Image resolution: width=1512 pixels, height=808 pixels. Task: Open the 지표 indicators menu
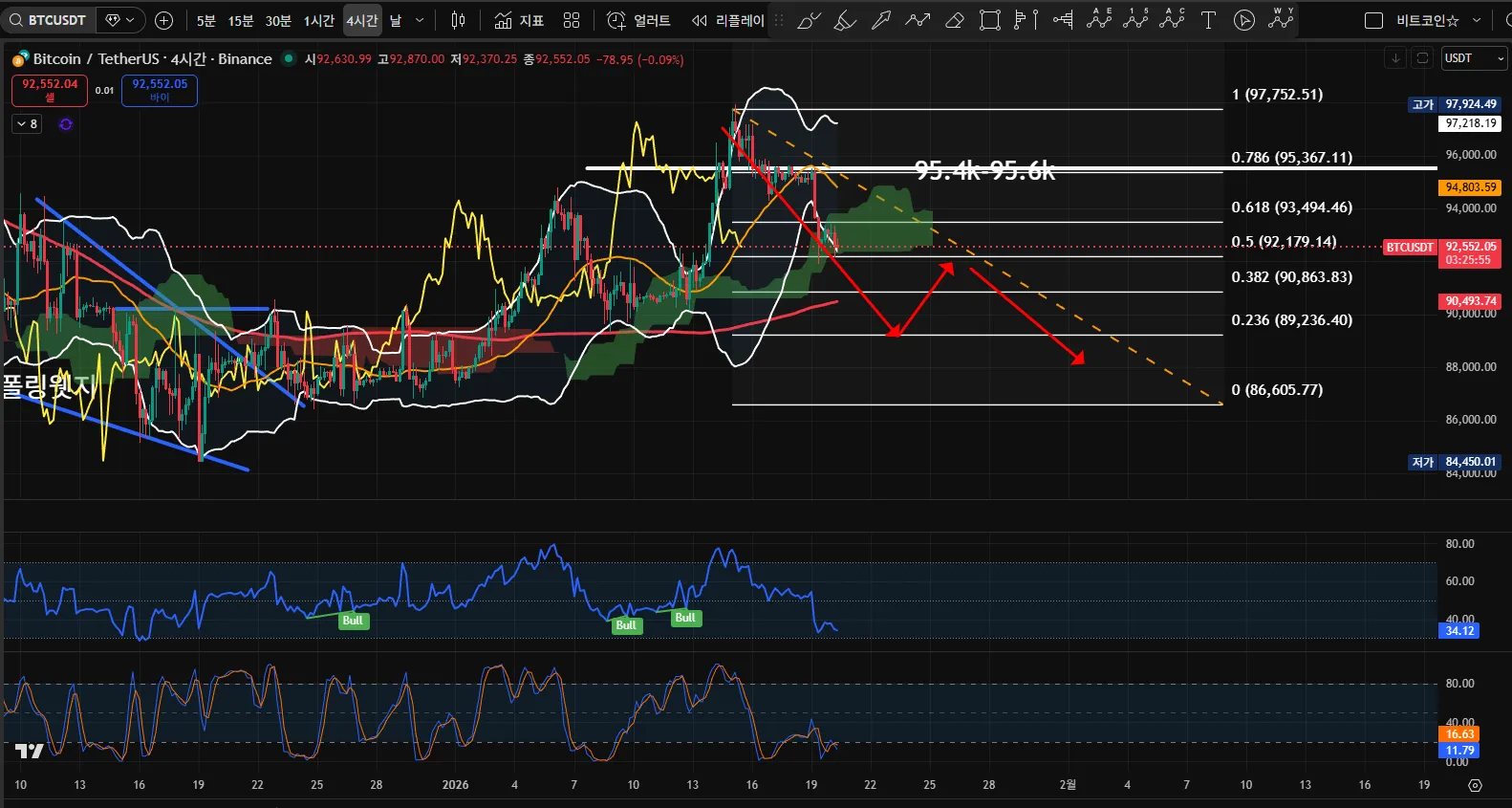click(519, 20)
